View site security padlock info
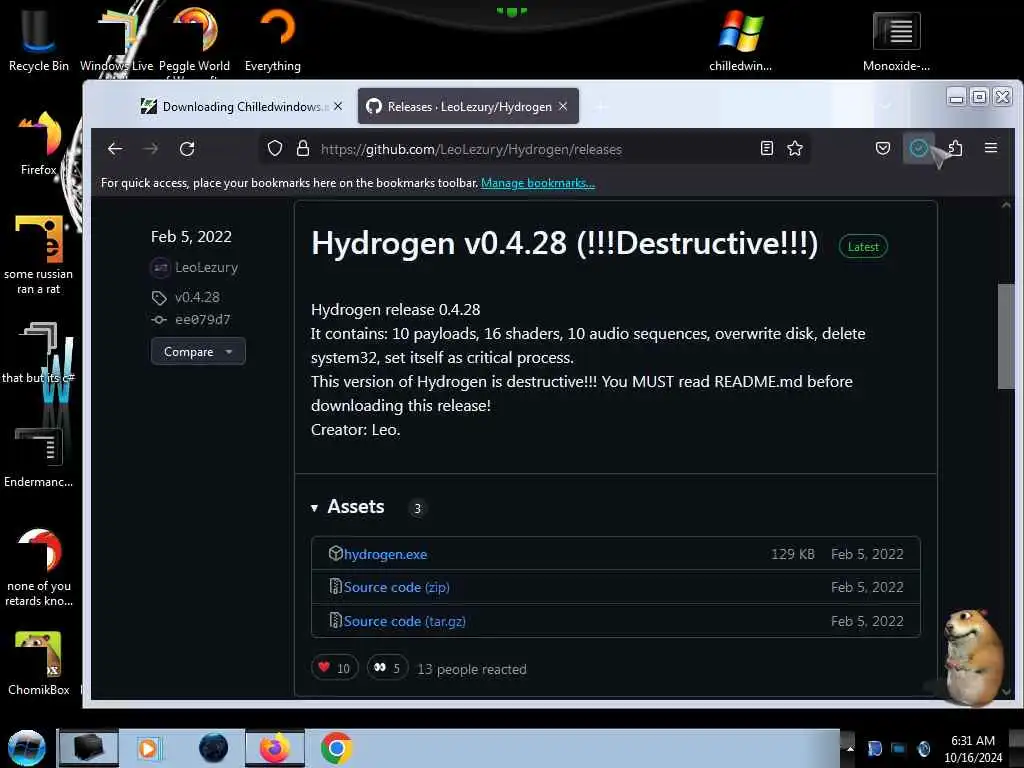The width and height of the screenshot is (1024, 768). 302,149
